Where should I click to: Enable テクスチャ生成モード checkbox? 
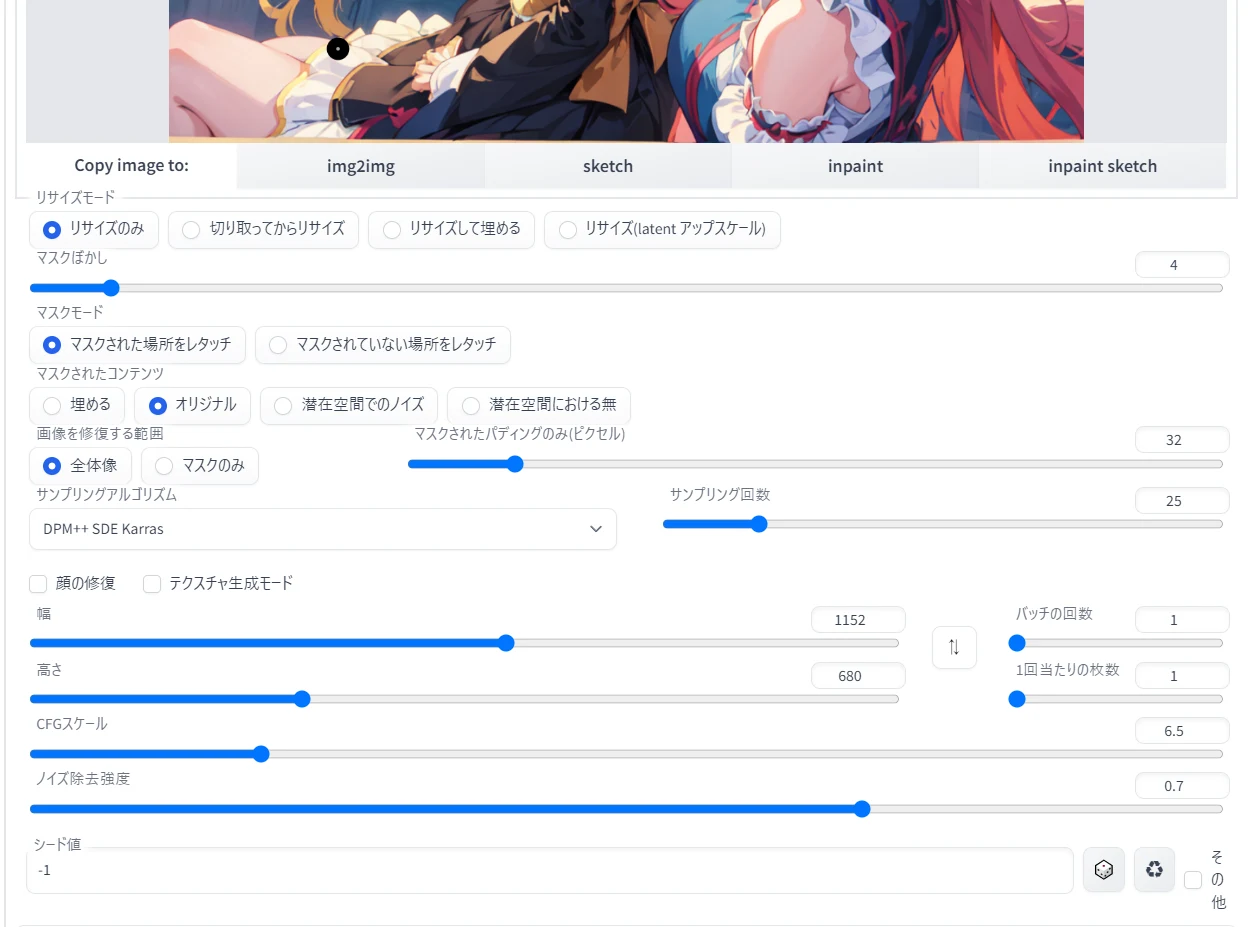[152, 584]
